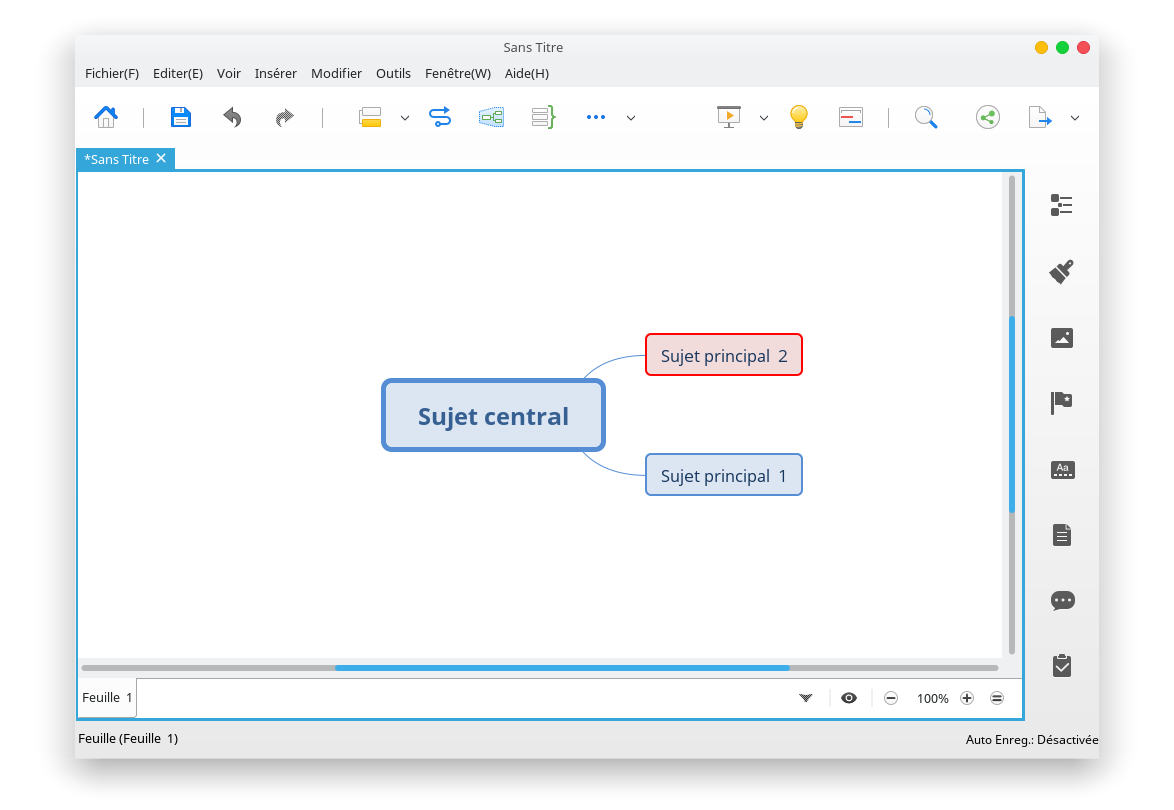Expand the export dropdown arrow
The image size is (1174, 810).
(x=1075, y=118)
